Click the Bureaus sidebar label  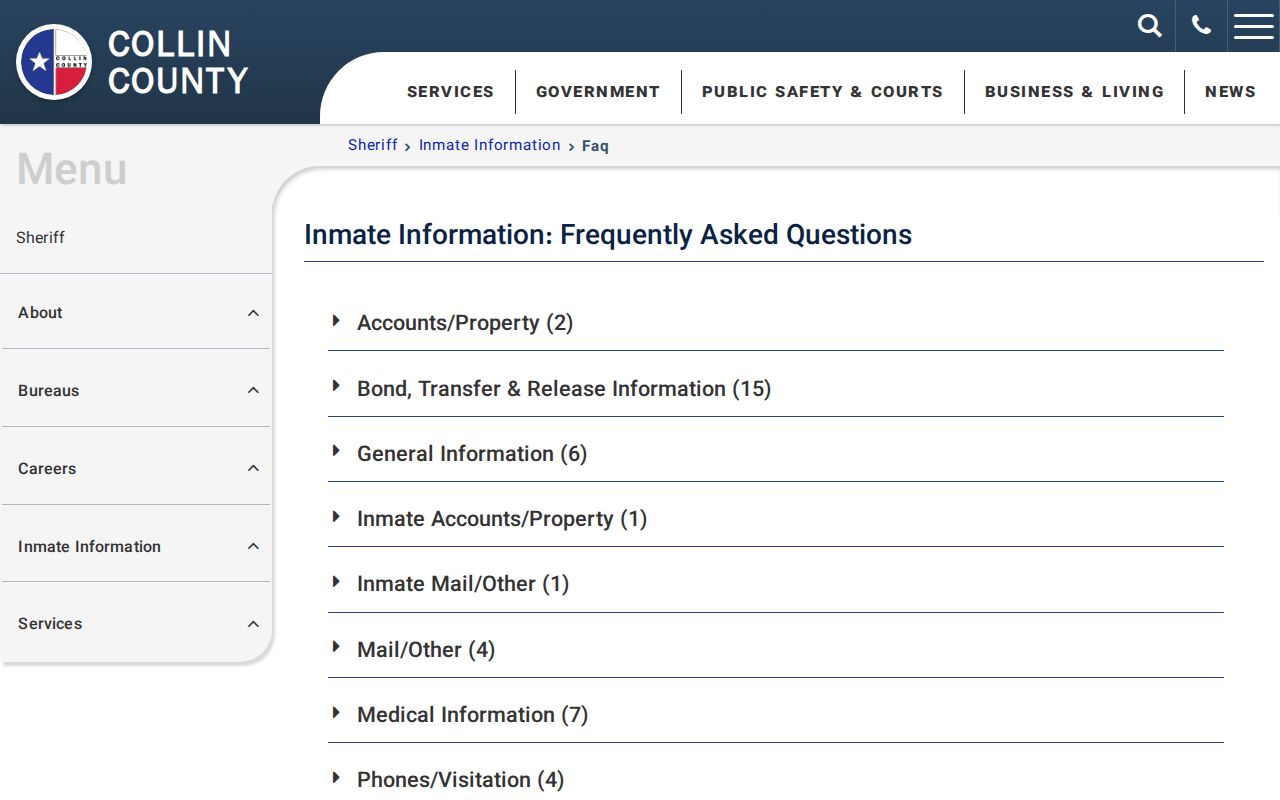pyautogui.click(x=48, y=391)
